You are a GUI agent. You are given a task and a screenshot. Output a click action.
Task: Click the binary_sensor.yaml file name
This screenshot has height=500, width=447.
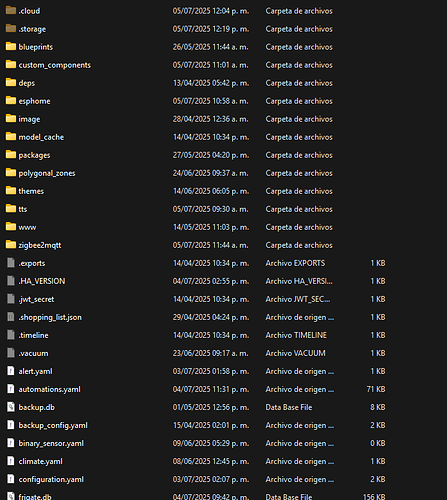tap(51, 443)
